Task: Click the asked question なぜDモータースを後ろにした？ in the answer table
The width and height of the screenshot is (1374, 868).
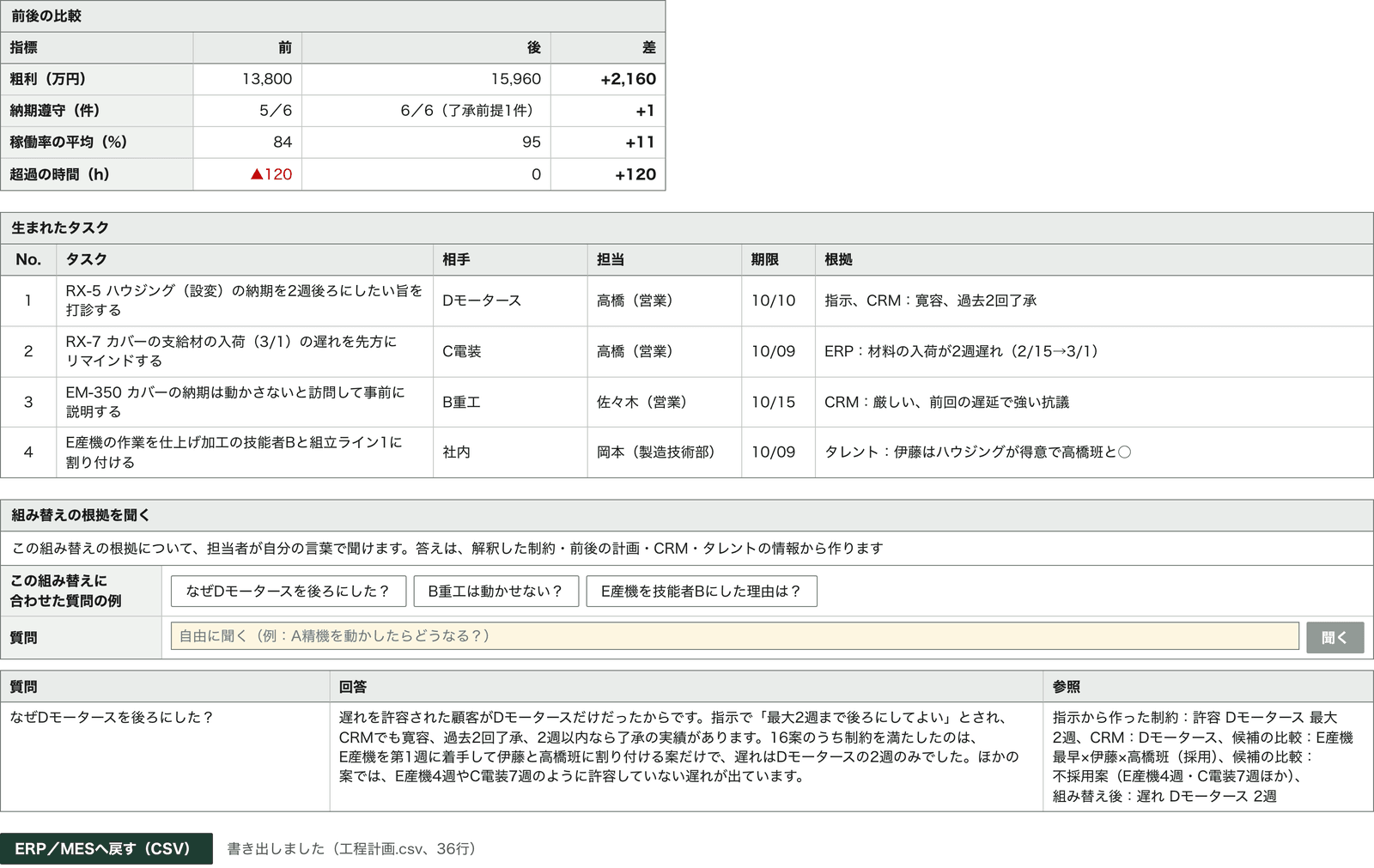Action: pyautogui.click(x=112, y=718)
